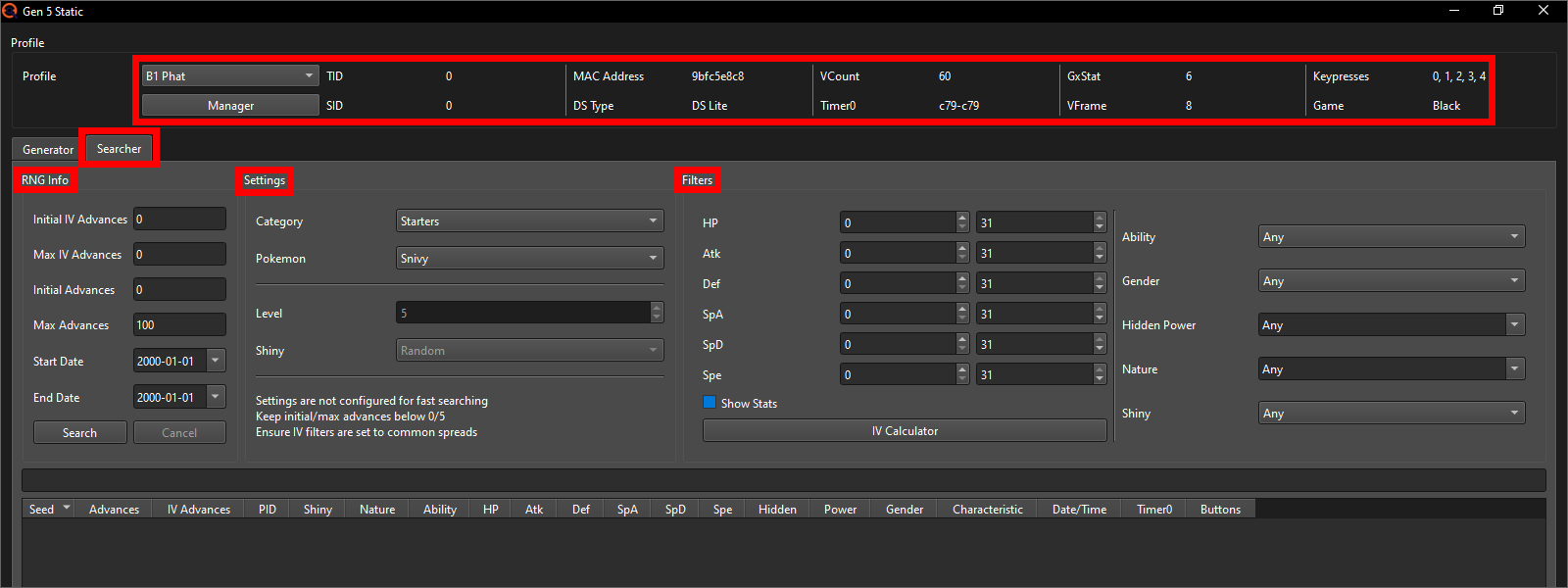
Task: Click the Advances column header
Action: click(x=114, y=509)
